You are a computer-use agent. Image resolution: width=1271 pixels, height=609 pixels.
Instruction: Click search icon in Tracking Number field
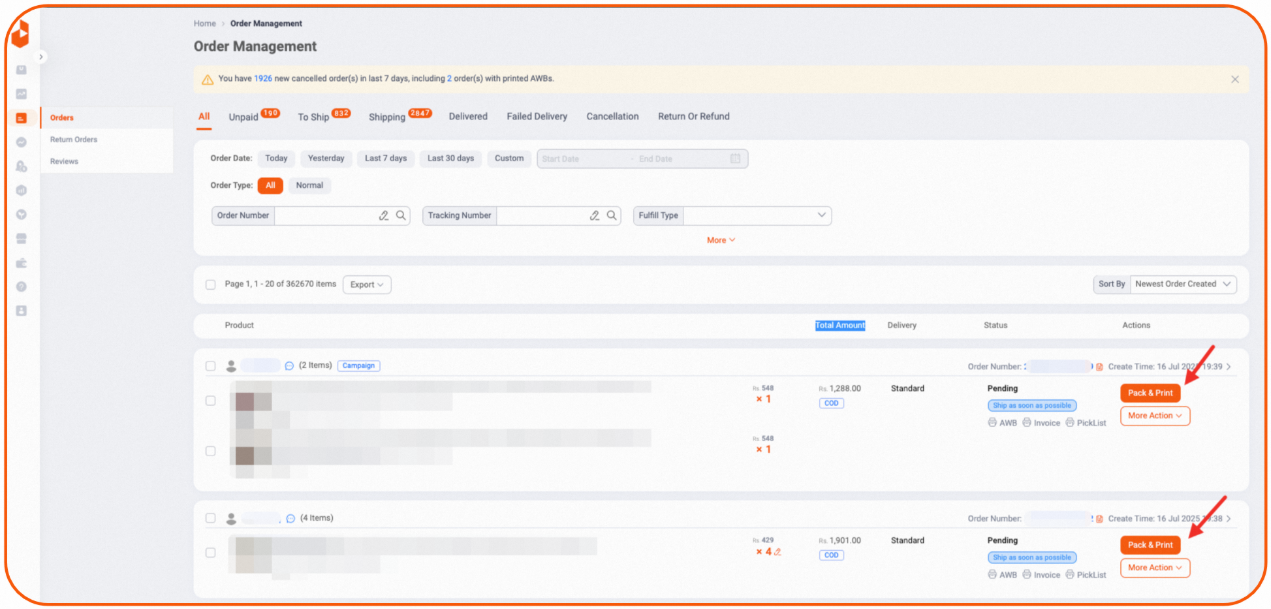[x=611, y=215]
